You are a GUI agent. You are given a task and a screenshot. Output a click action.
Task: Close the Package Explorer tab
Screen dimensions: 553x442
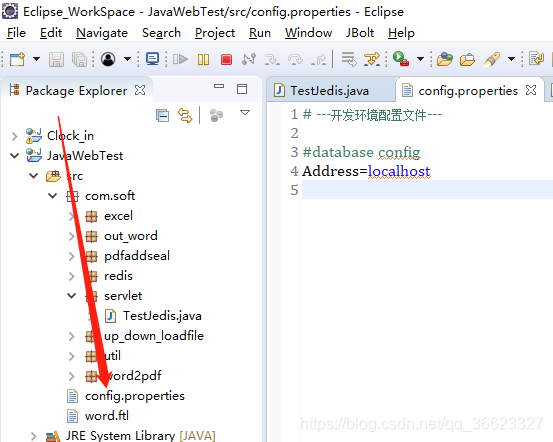[x=140, y=90]
